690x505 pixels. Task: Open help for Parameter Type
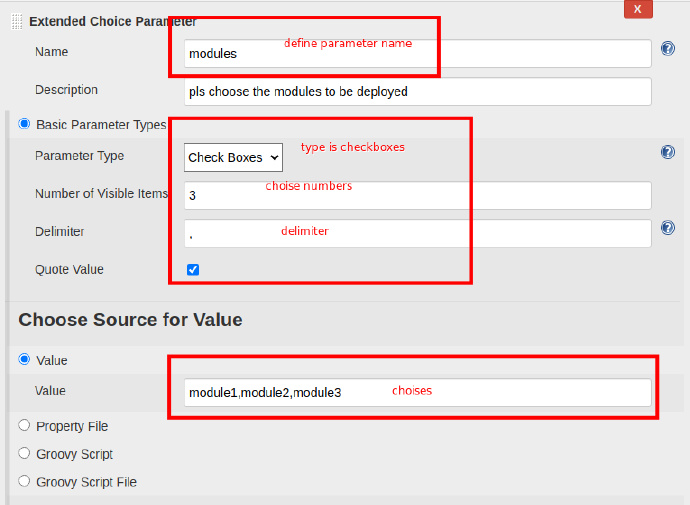(x=668, y=152)
